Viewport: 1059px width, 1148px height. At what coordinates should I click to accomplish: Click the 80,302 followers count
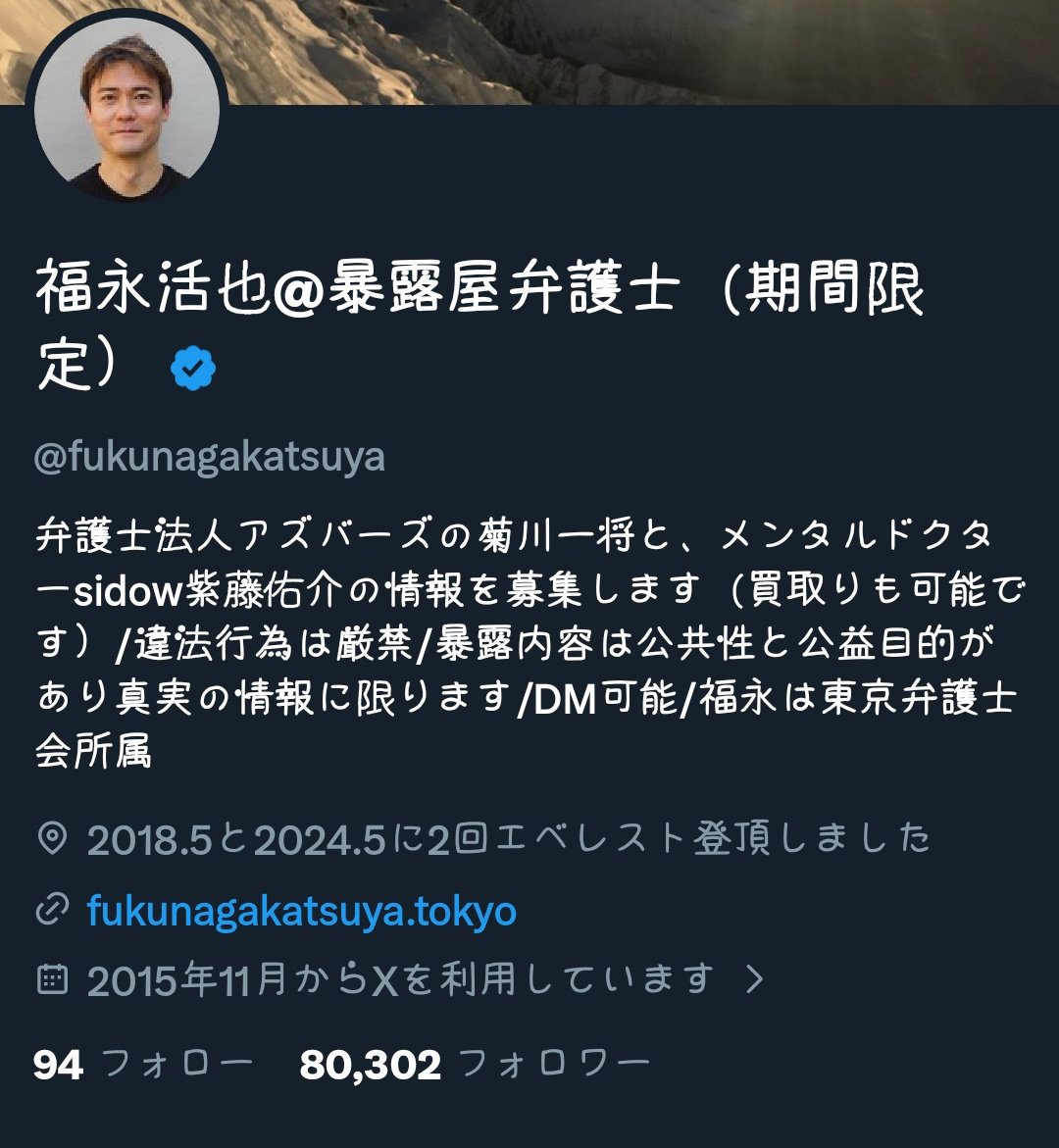[x=371, y=1065]
